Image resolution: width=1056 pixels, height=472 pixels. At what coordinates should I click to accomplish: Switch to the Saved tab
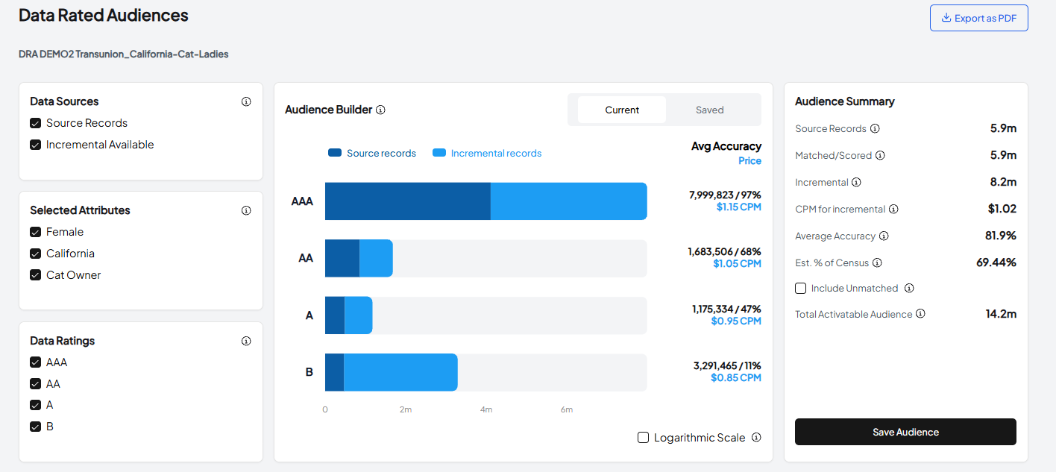pos(710,110)
